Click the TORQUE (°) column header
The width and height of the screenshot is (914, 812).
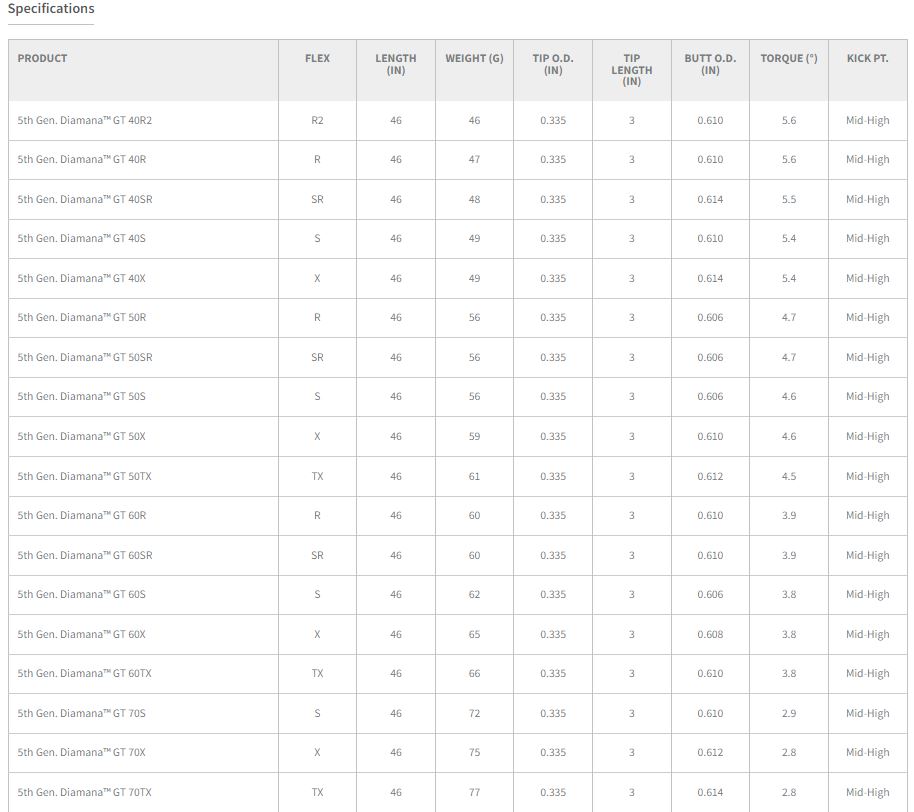tap(788, 58)
